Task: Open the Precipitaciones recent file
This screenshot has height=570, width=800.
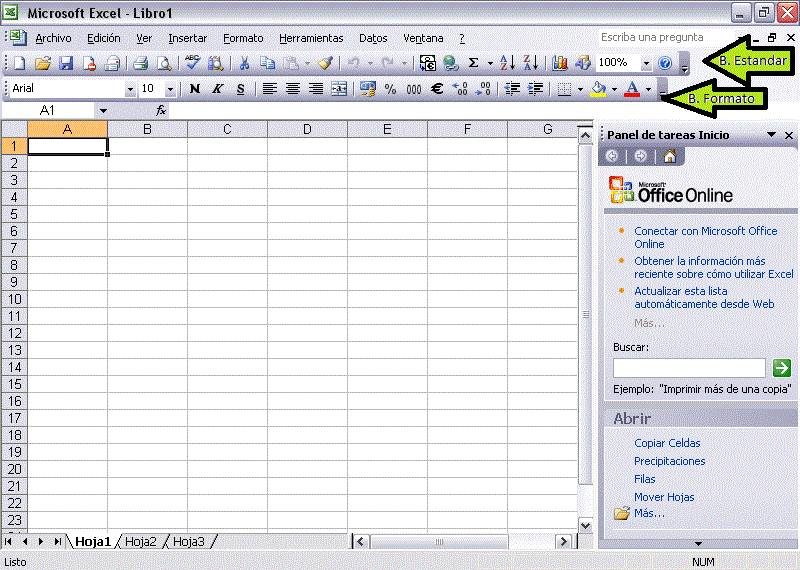Action: [x=669, y=461]
